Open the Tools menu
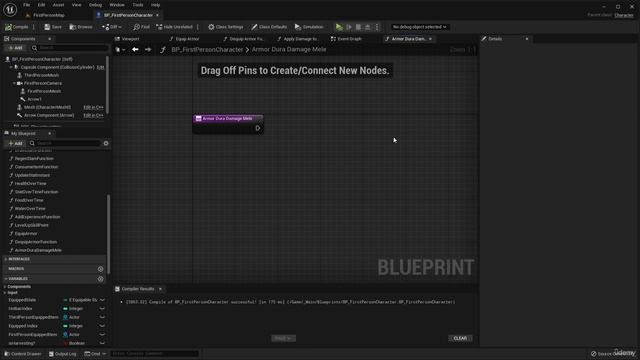640x360 pixels. click(138, 5)
